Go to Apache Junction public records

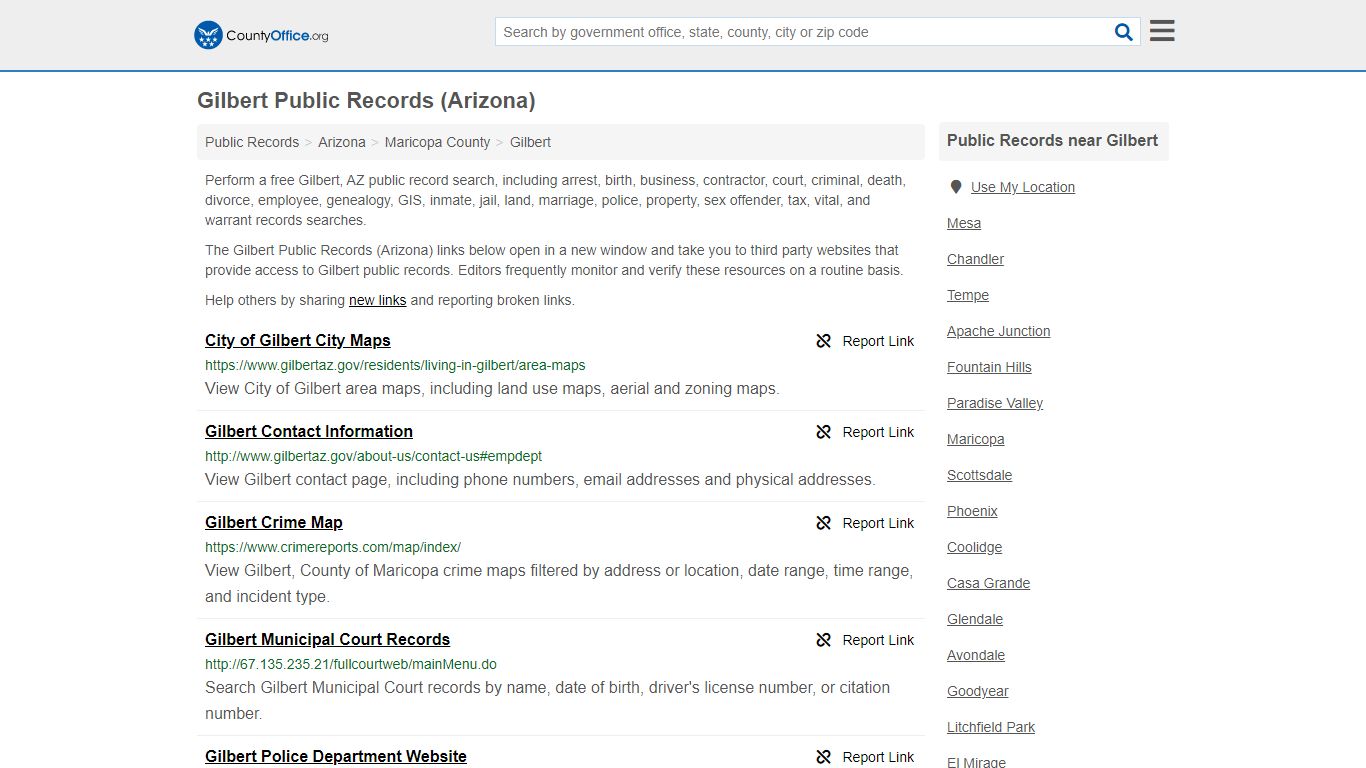pos(999,331)
